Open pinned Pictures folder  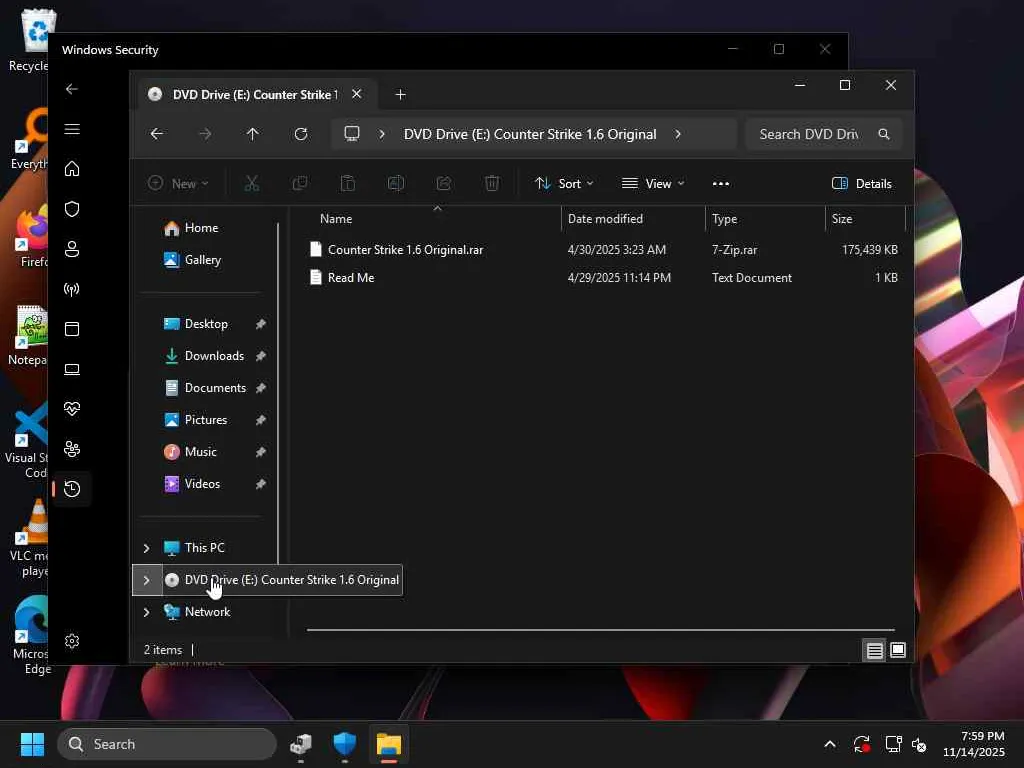pyautogui.click(x=206, y=420)
